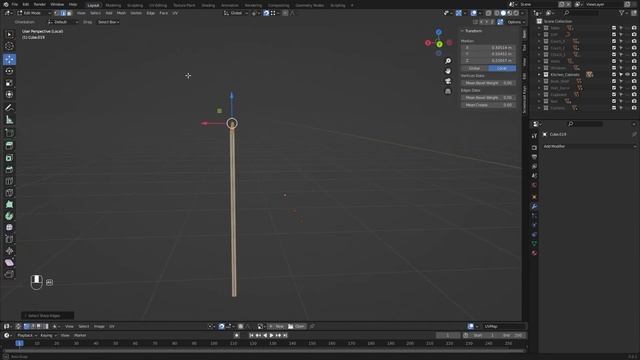Click the Open image button in UV editor

tap(296, 327)
